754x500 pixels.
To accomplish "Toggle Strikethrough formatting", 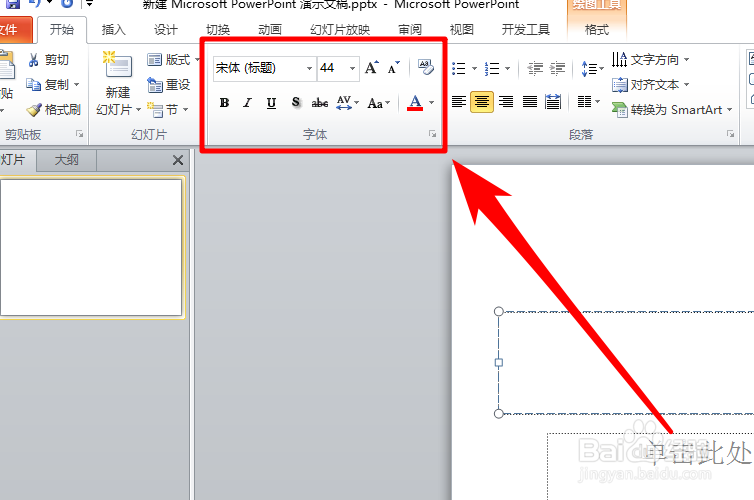I will point(320,103).
